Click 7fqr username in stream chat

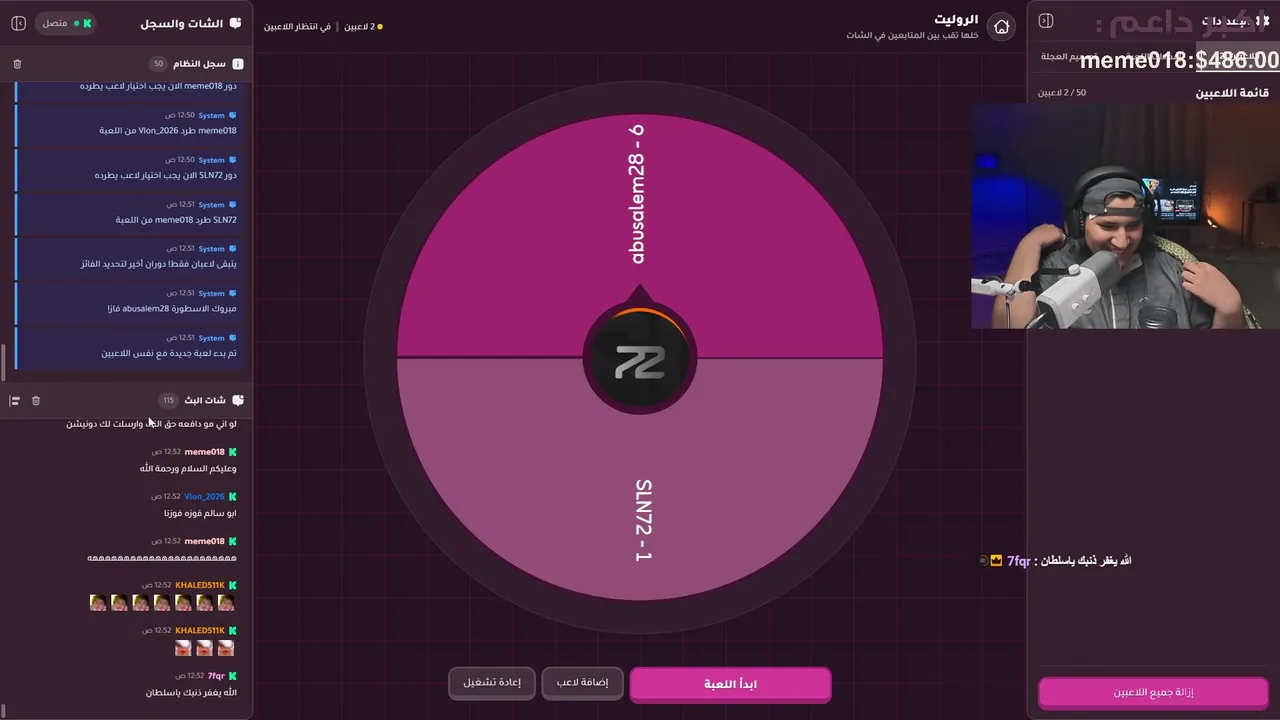(216, 676)
